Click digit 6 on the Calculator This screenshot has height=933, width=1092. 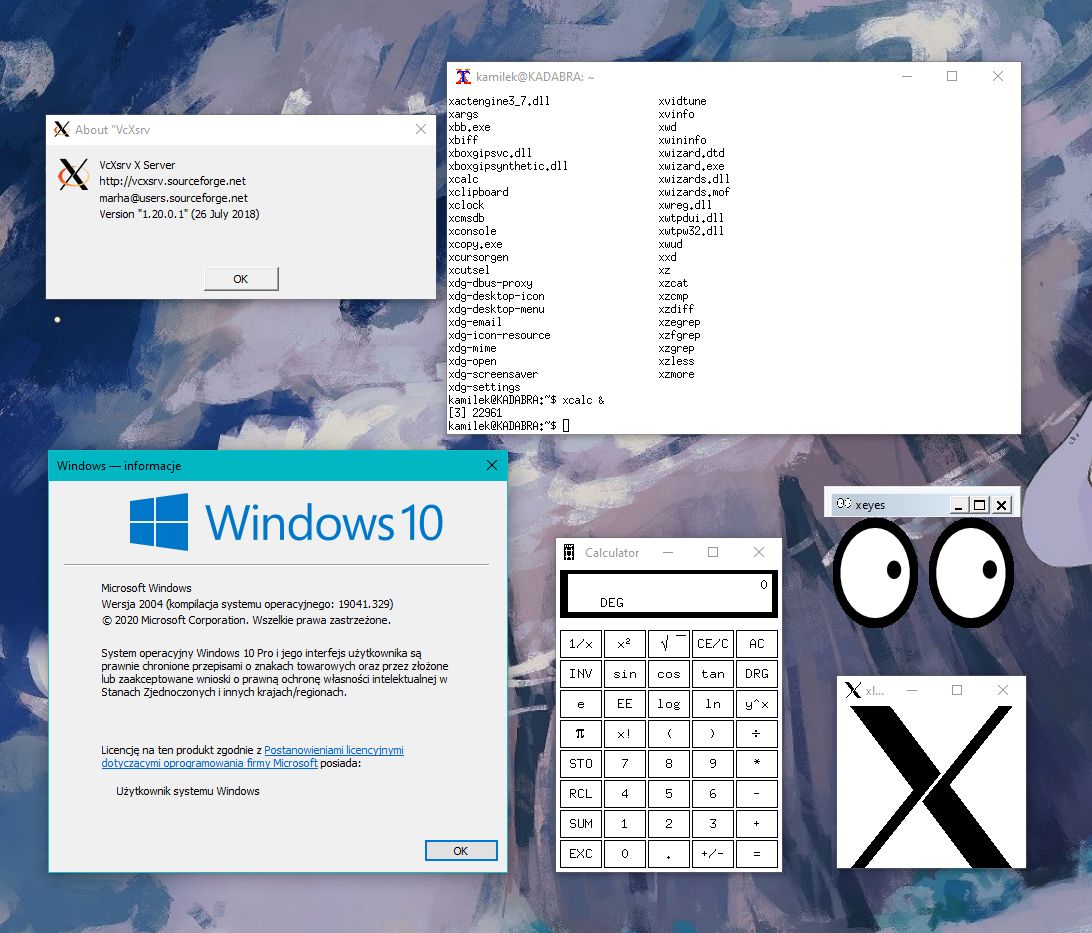[x=712, y=794]
